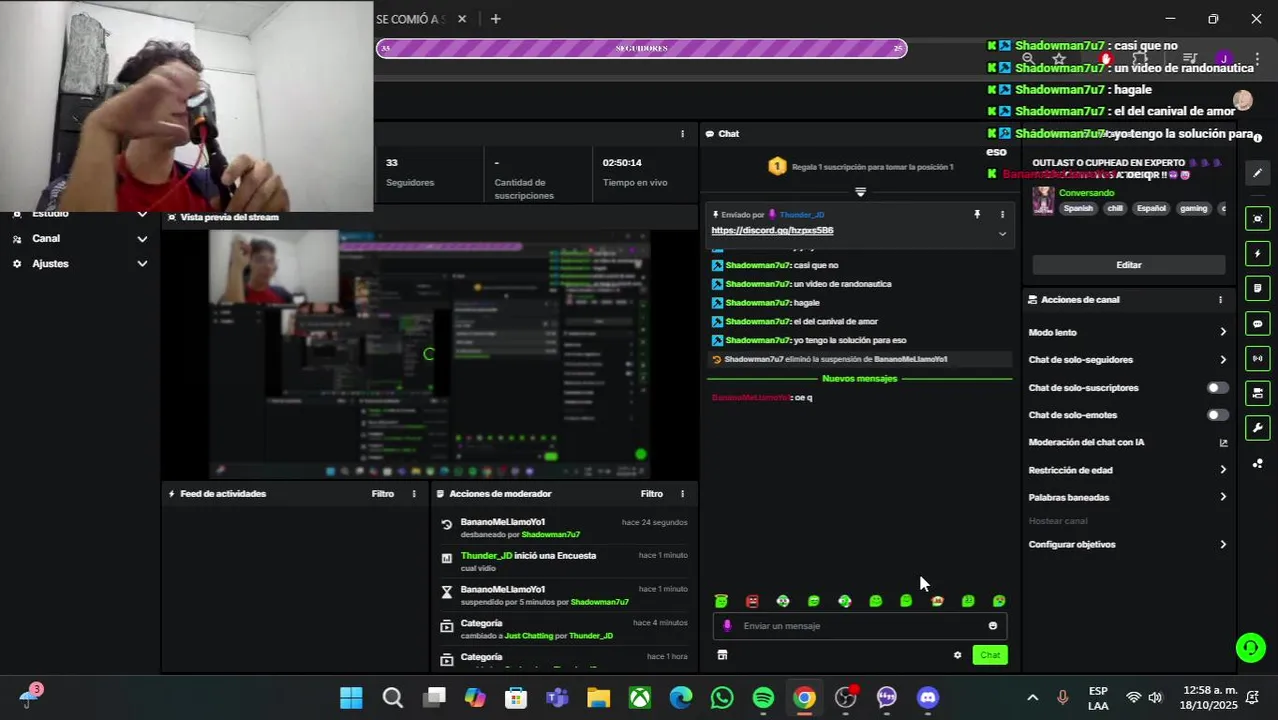Click the Seguidores goal progress bar
1278x720 pixels.
coord(641,48)
